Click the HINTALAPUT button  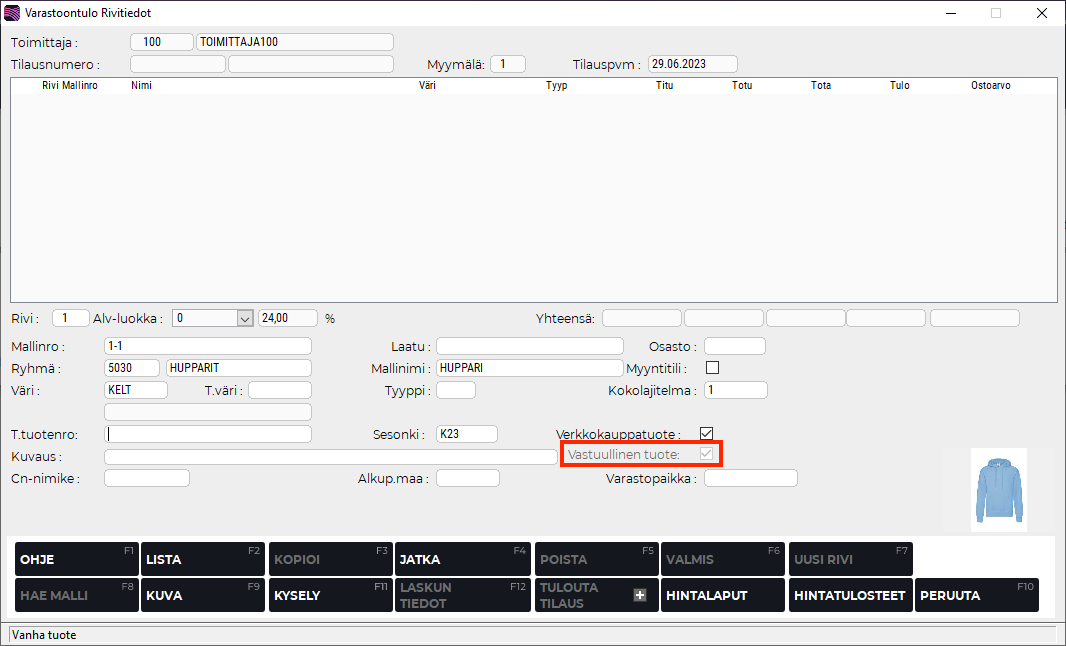[x=722, y=595]
